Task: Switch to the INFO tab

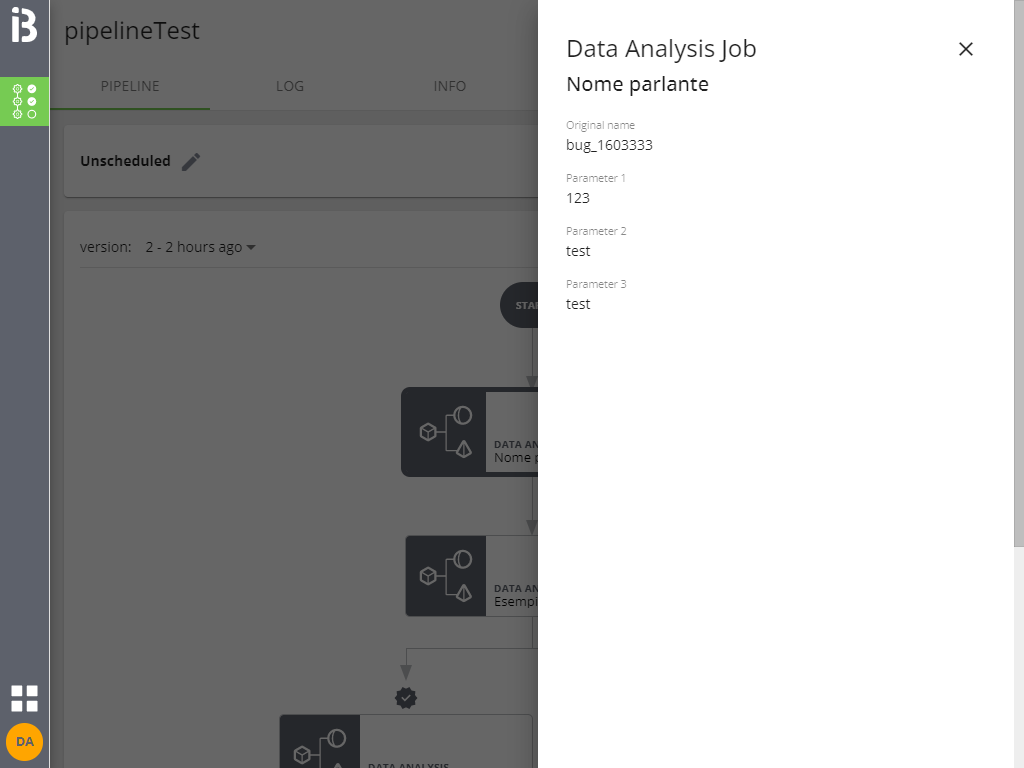Action: (x=449, y=86)
